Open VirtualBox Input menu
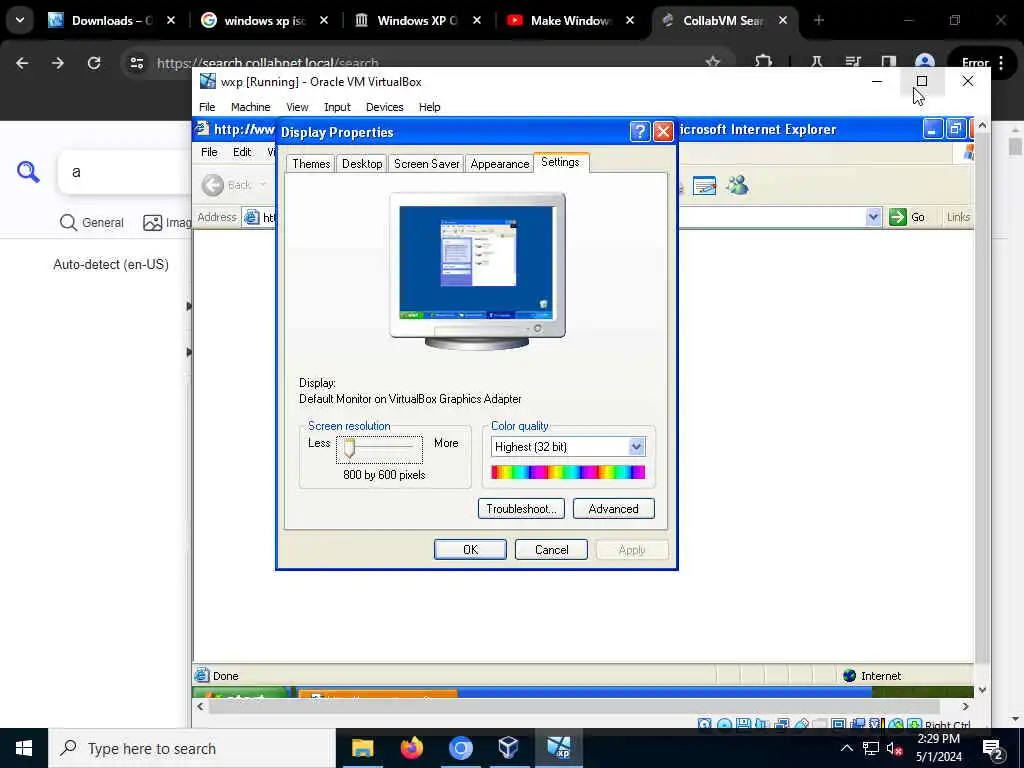 pyautogui.click(x=337, y=107)
